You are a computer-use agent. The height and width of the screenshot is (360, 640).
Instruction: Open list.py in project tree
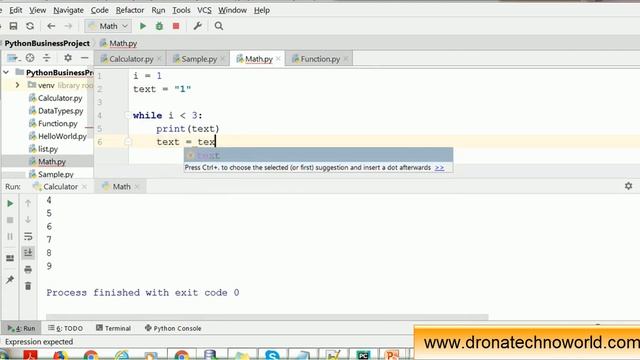[x=47, y=149]
